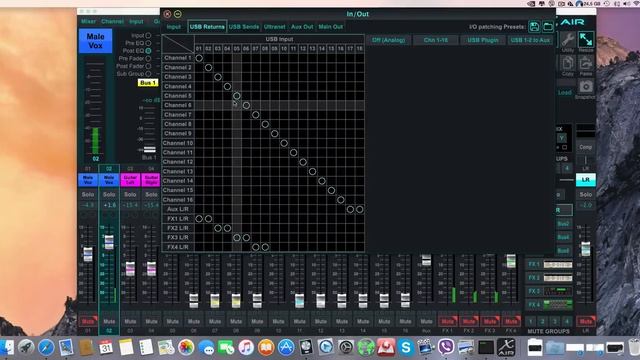Click the Copy pages icon
Screen dimensions: 640x360
567,64
